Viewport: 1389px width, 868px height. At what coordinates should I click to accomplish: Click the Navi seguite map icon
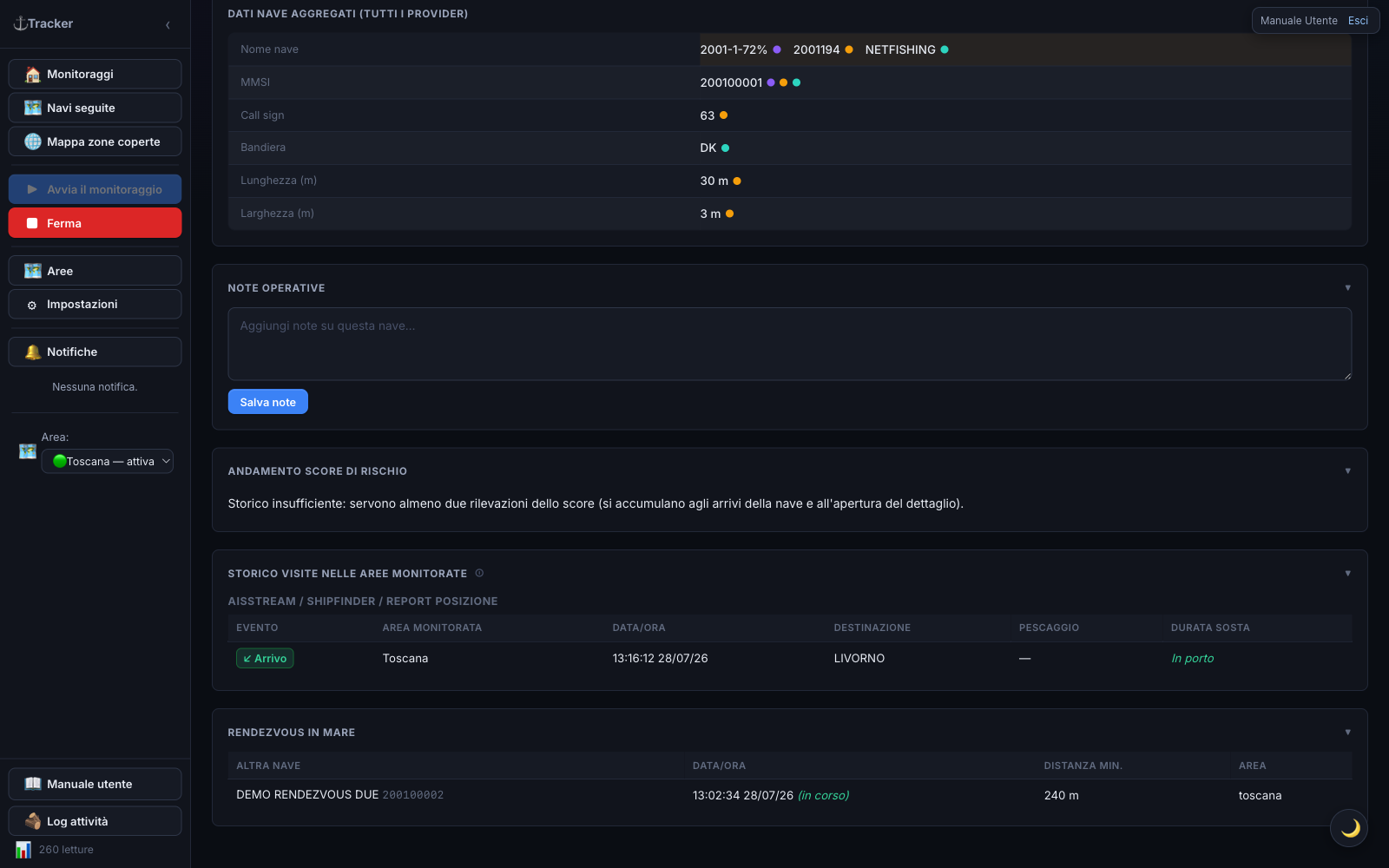pos(33,108)
